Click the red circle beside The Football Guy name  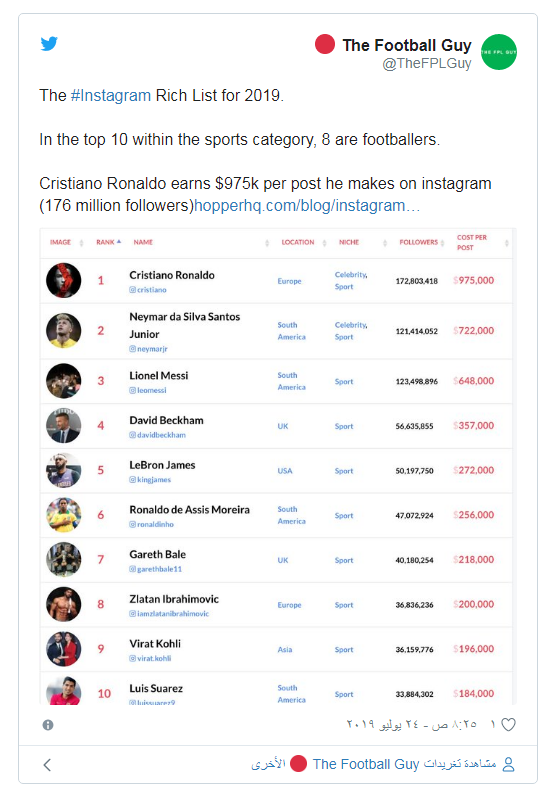pyautogui.click(x=325, y=44)
